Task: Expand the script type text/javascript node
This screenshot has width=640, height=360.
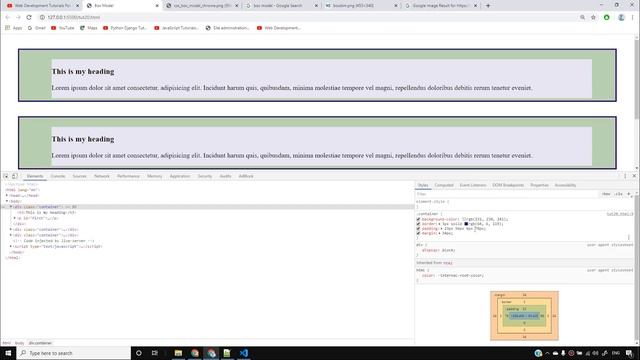Action: (x=11, y=247)
